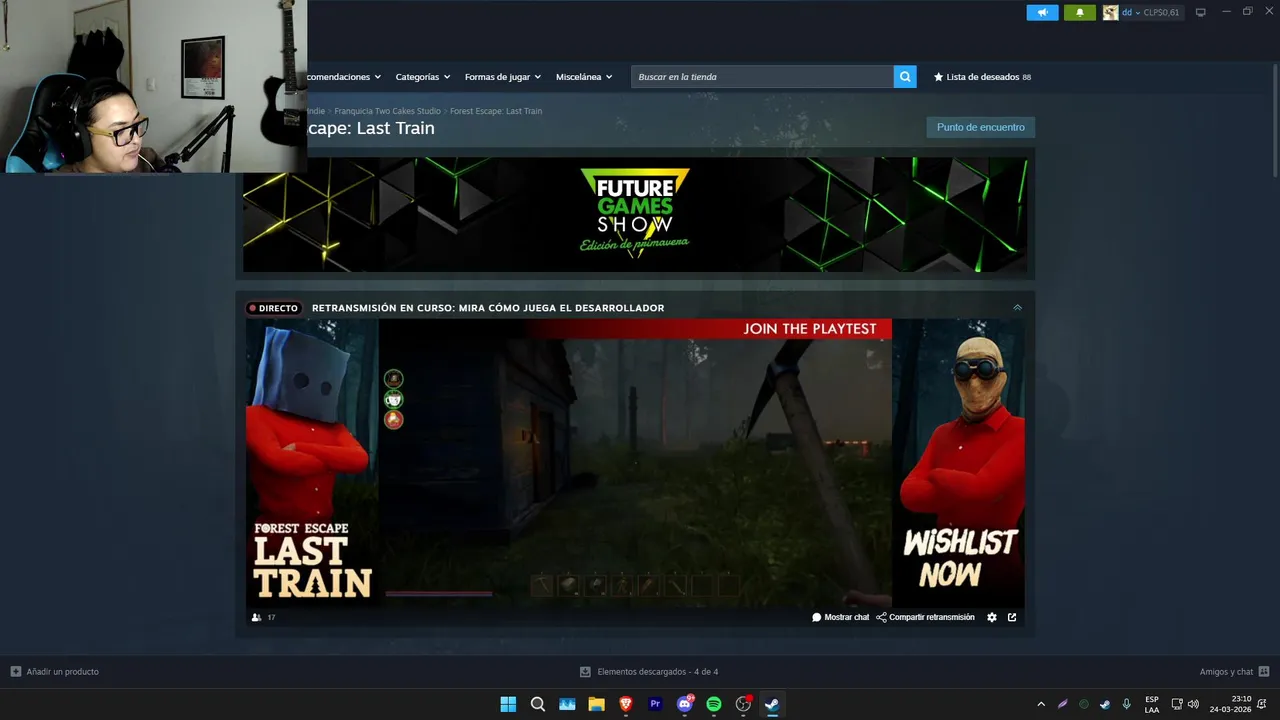Open File Explorer from taskbar

pos(596,704)
